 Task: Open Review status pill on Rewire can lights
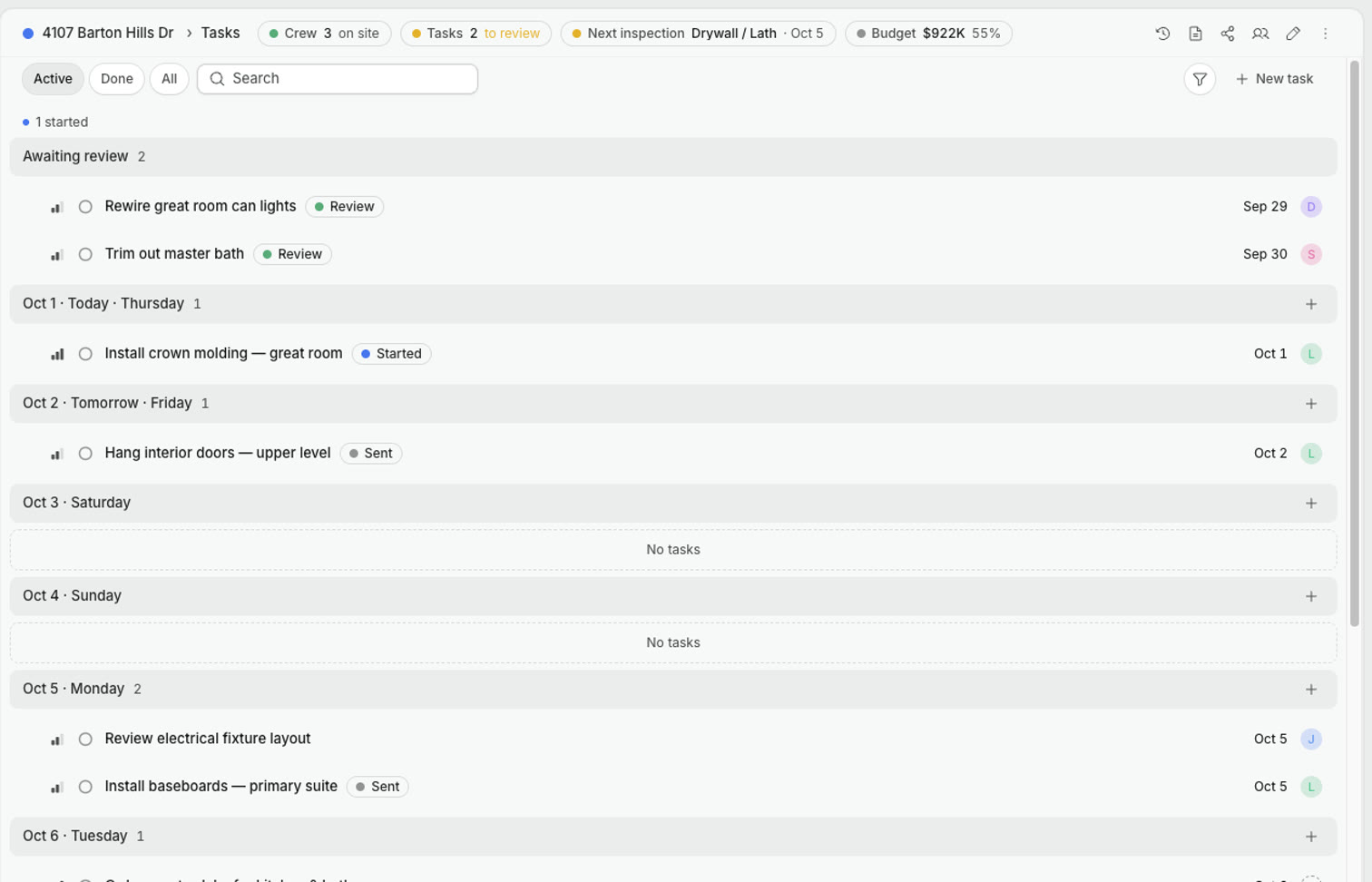click(x=345, y=207)
